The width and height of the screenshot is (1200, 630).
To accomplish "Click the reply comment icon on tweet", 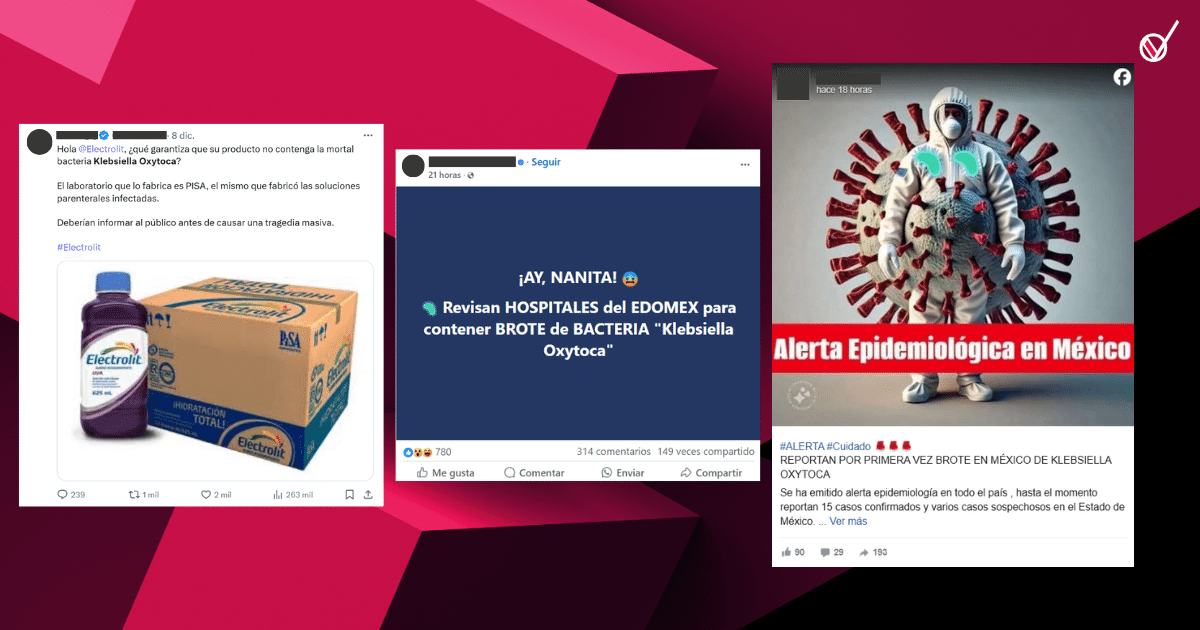I will click(63, 494).
